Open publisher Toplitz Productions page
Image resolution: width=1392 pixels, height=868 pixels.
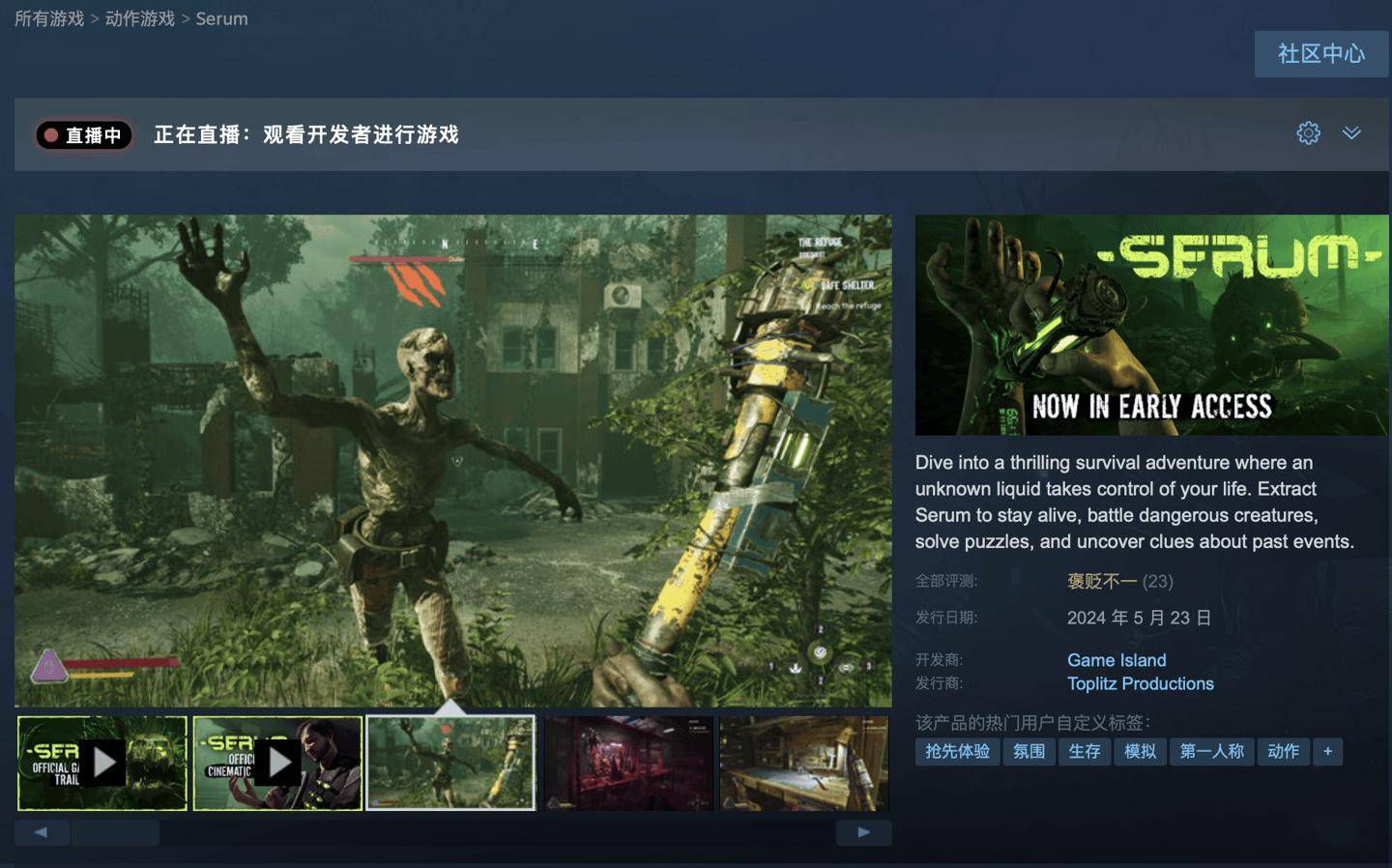click(1140, 684)
